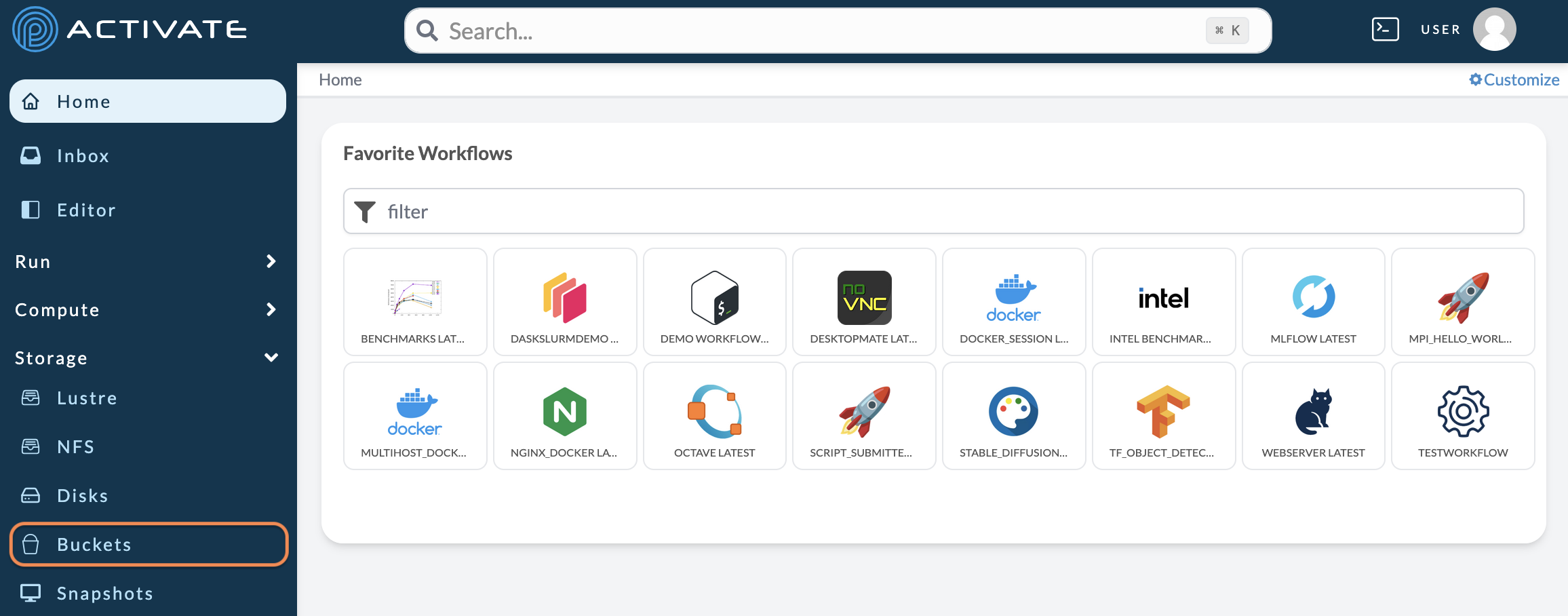Image resolution: width=1568 pixels, height=616 pixels.
Task: Click the USER label in header
Action: 1440,29
